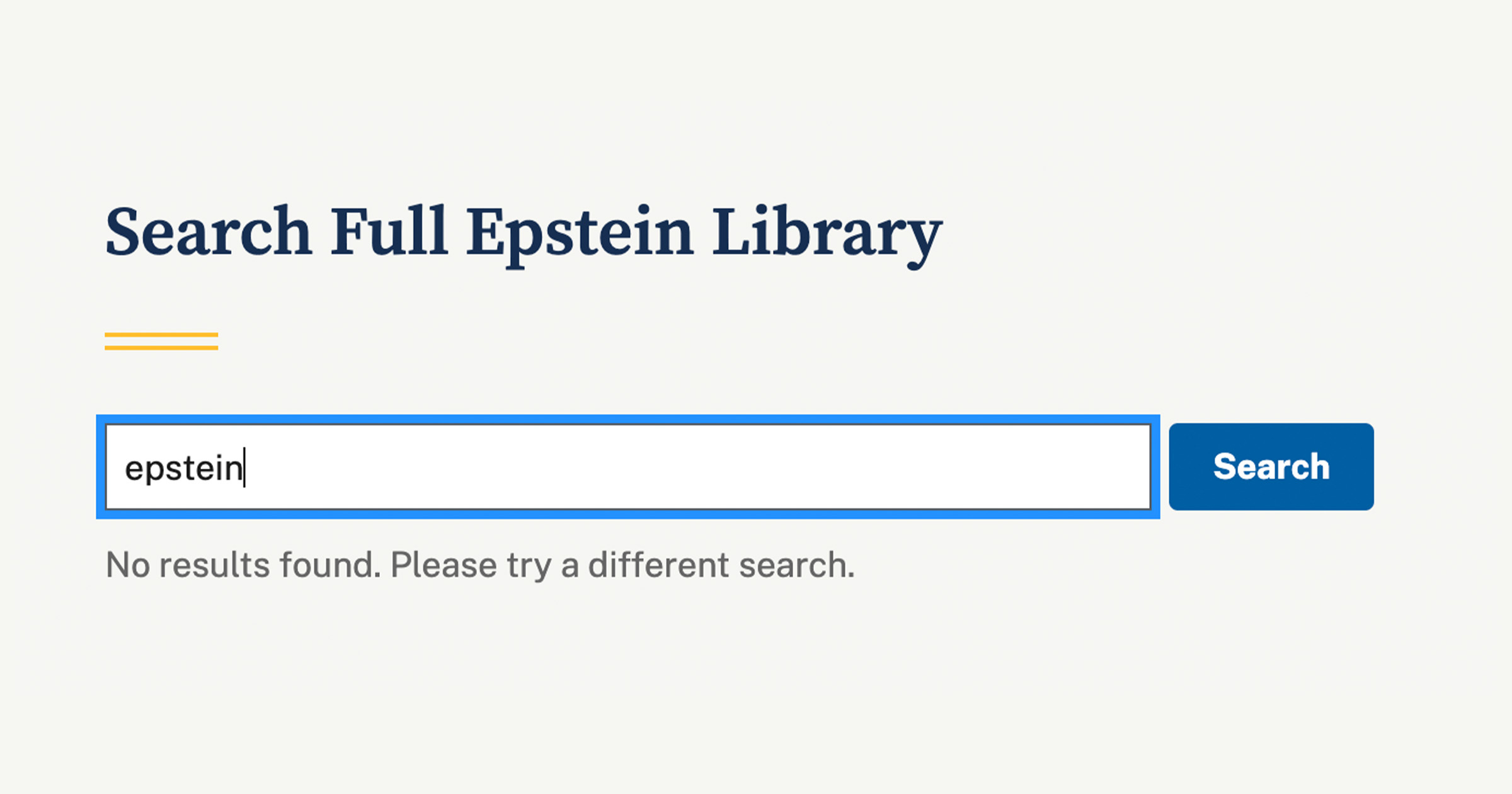Click the 'Search Full Epstein Library' heading

[x=523, y=233]
